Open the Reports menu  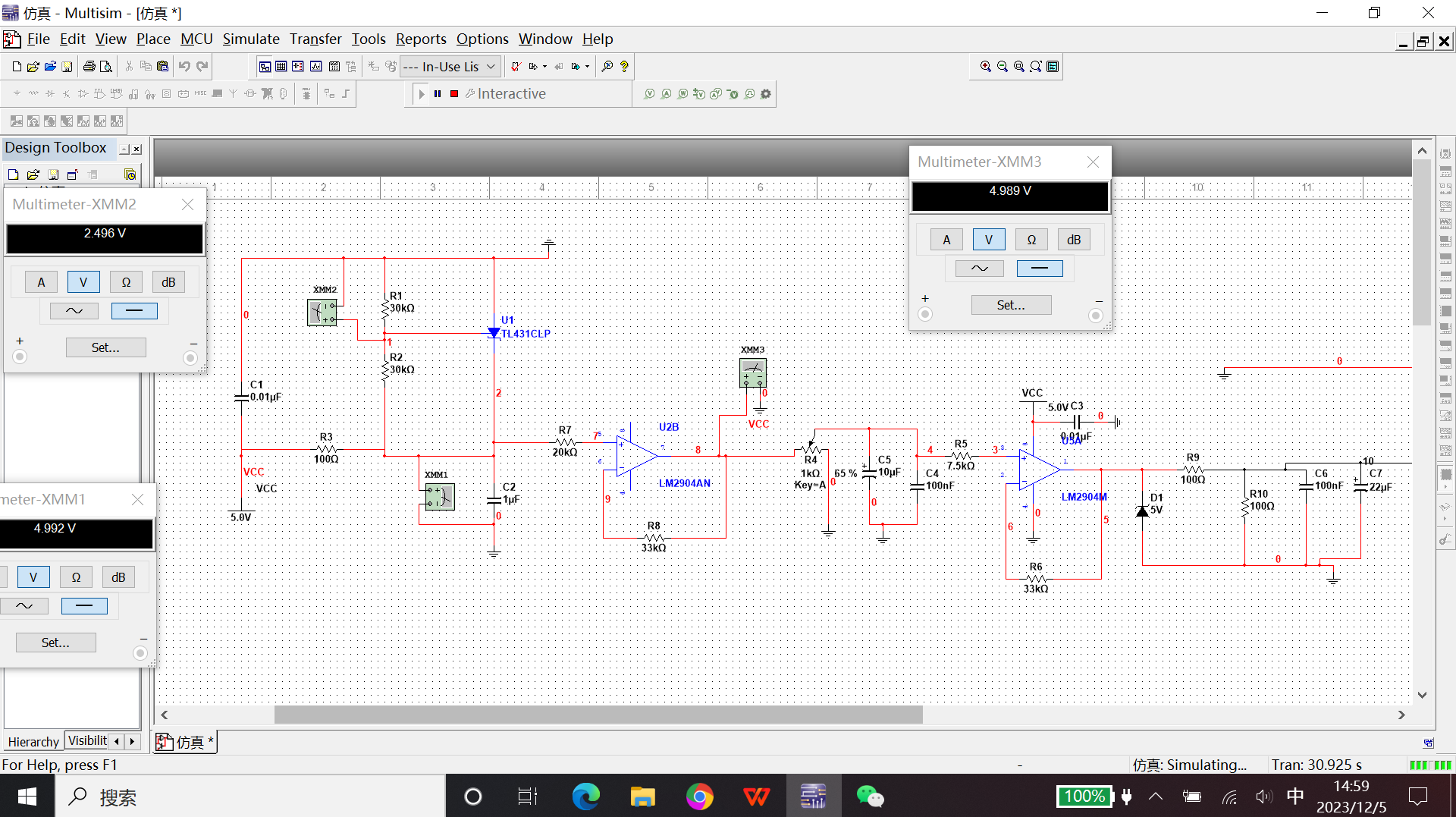[421, 39]
